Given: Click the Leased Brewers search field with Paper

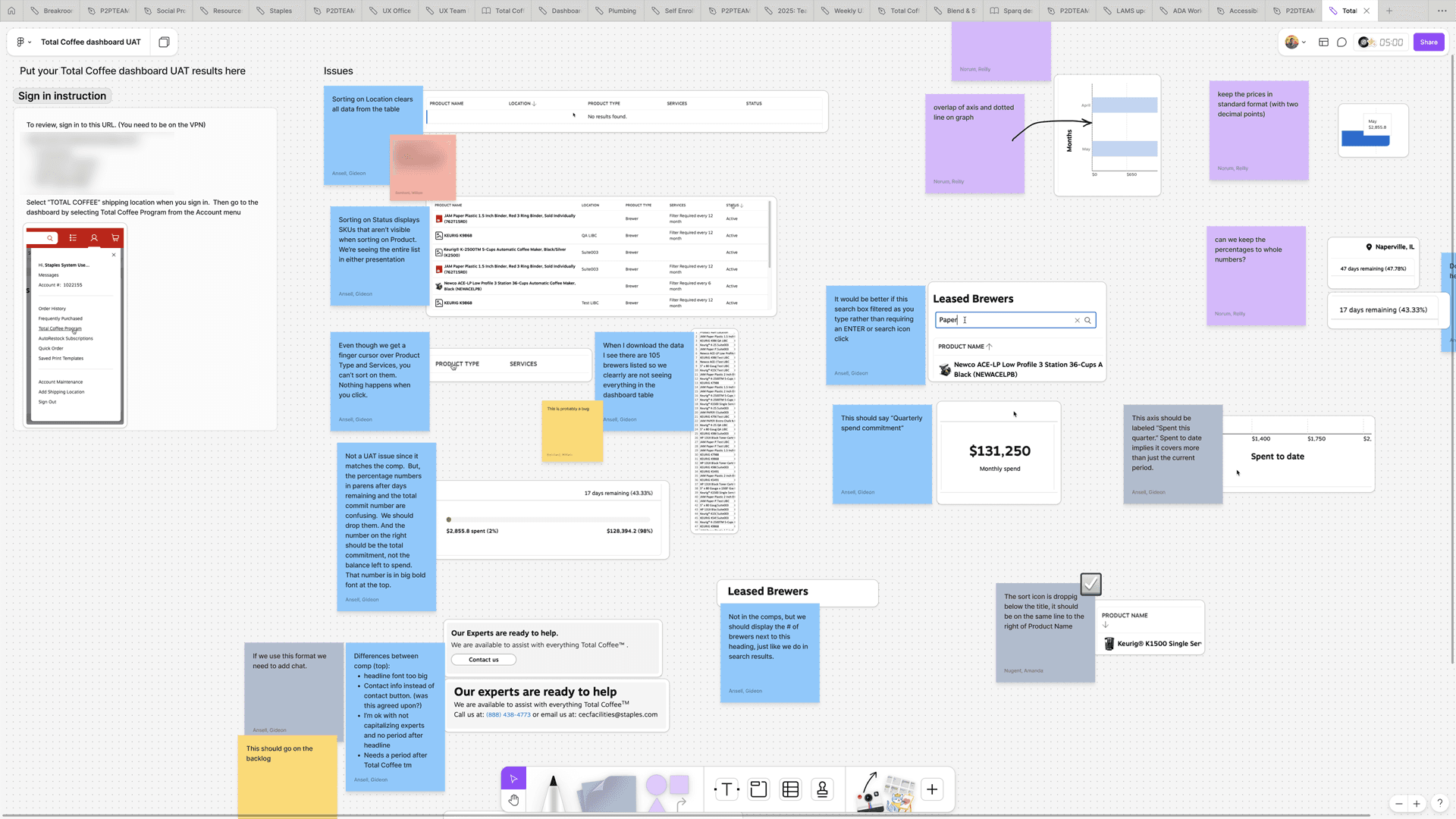Looking at the screenshot, I should (1015, 320).
